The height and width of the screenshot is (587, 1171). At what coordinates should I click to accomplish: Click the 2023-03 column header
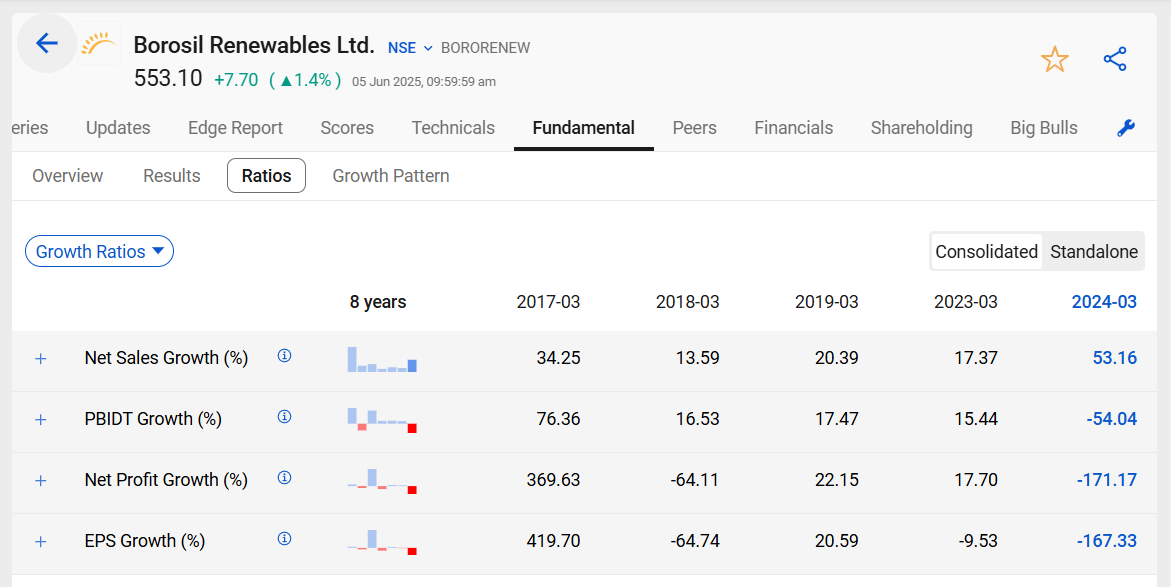(x=966, y=302)
